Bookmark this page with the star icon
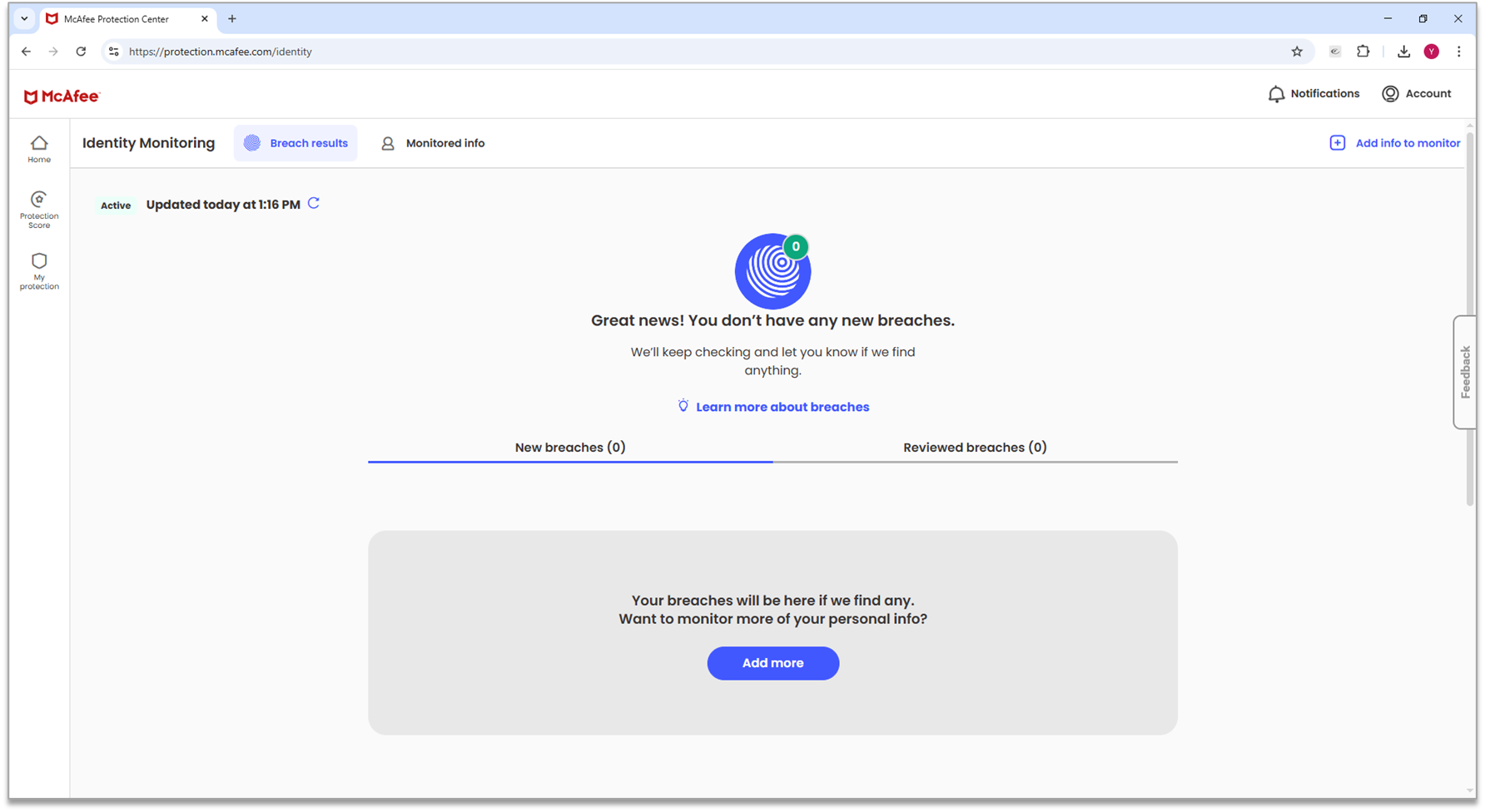This screenshot has height=812, width=1485. tap(1296, 52)
